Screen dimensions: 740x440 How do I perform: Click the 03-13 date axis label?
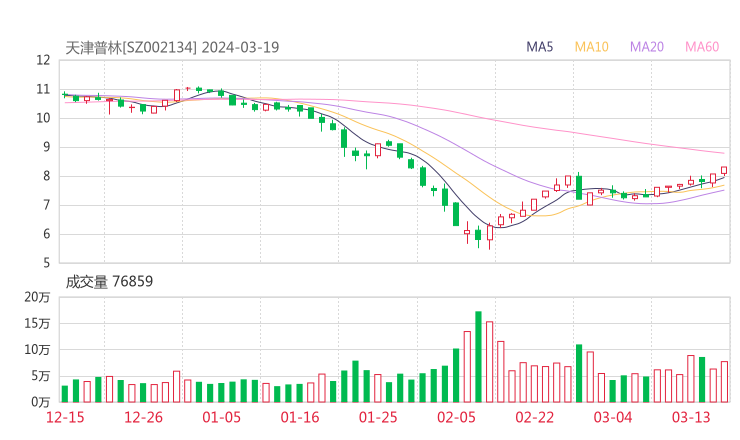point(691,417)
